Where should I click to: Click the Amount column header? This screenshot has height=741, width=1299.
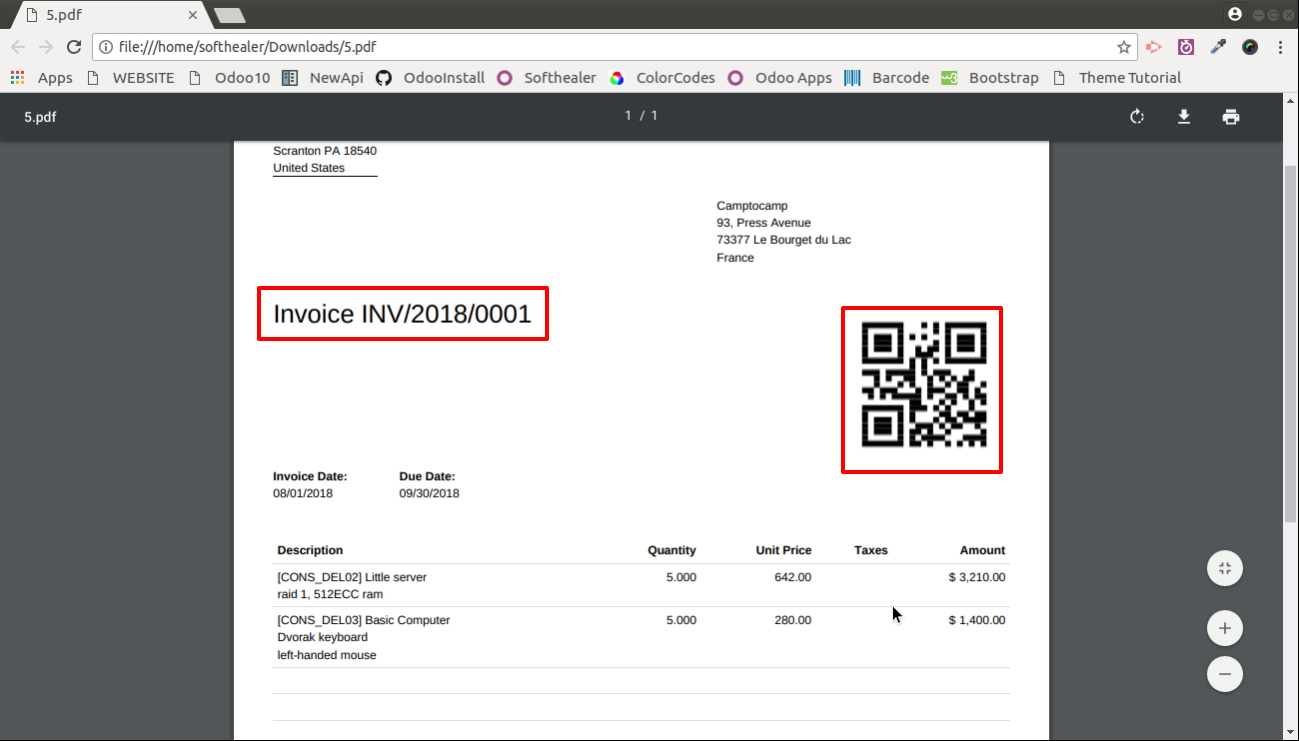[983, 550]
